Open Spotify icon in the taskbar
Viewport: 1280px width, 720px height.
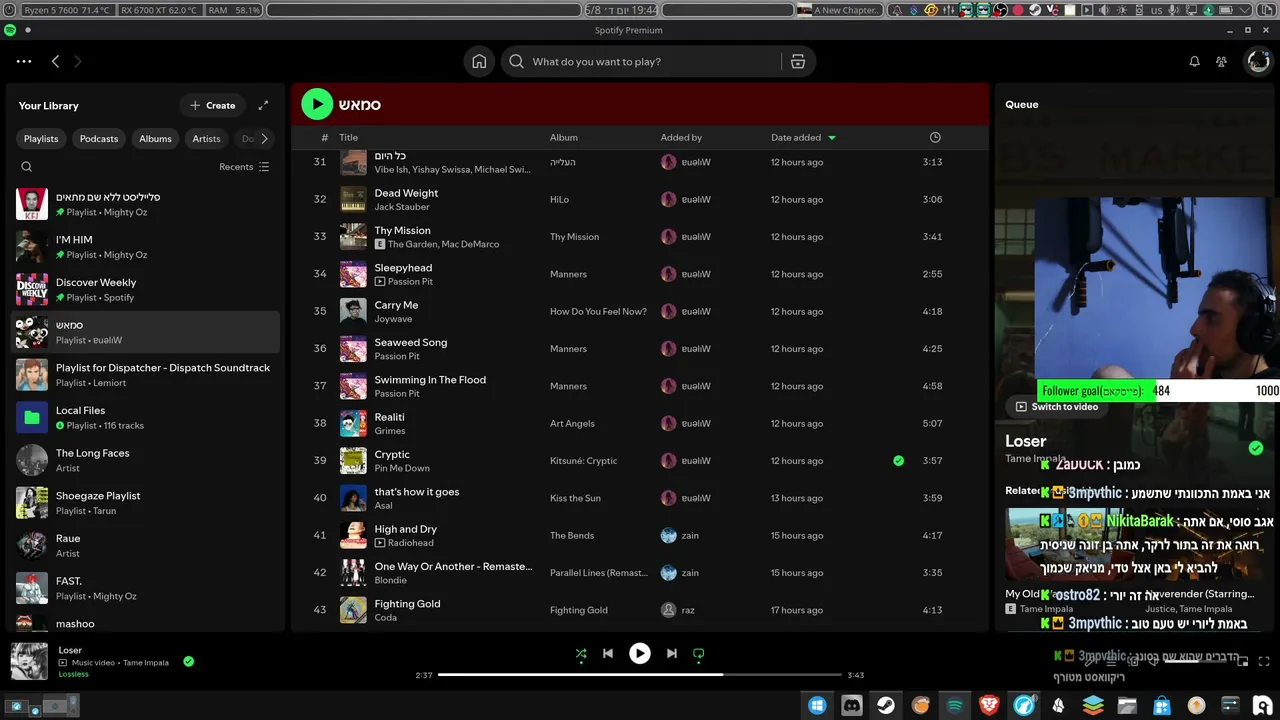955,705
